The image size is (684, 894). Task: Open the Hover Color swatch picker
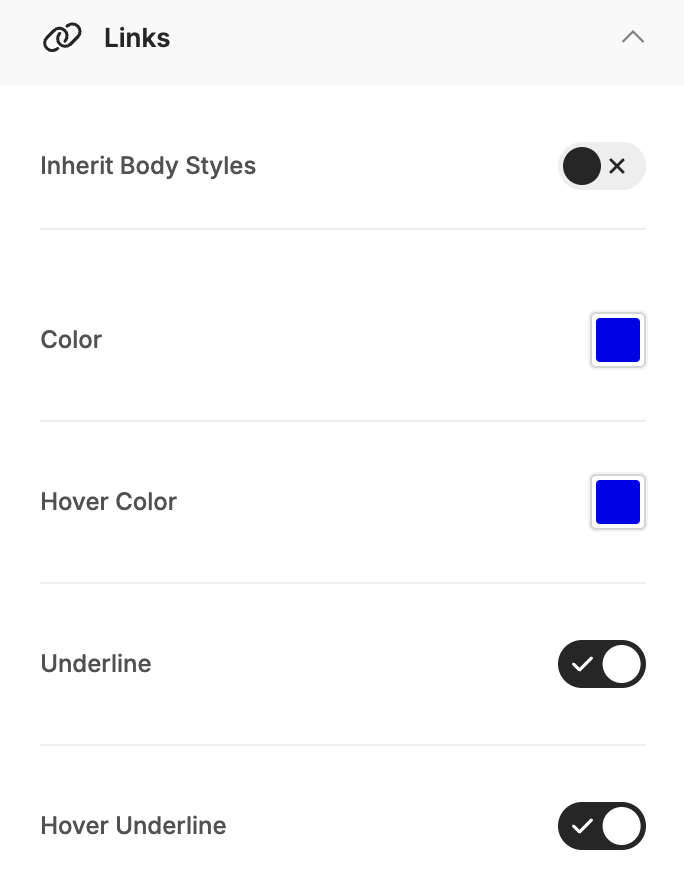pyautogui.click(x=618, y=502)
